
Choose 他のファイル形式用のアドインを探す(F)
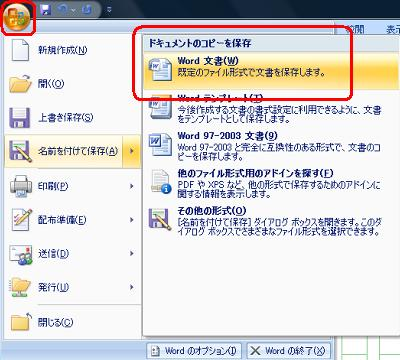coord(272,183)
